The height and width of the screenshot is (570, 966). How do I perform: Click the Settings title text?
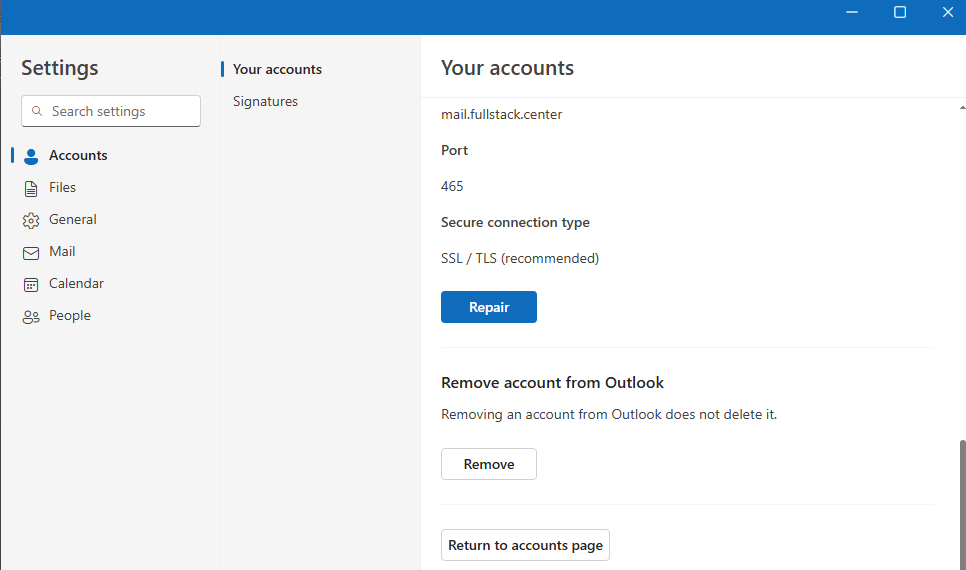[x=60, y=68]
